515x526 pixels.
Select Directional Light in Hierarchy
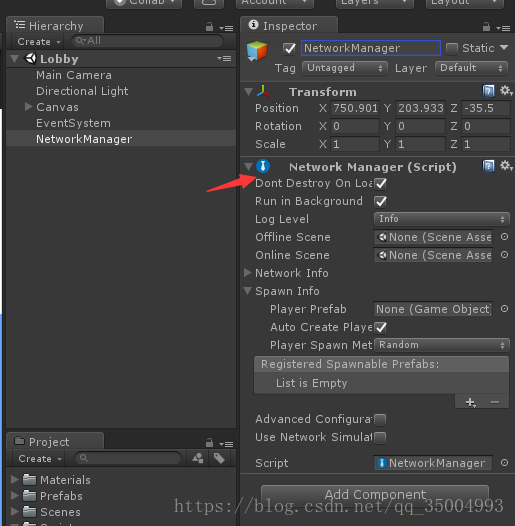[x=82, y=91]
